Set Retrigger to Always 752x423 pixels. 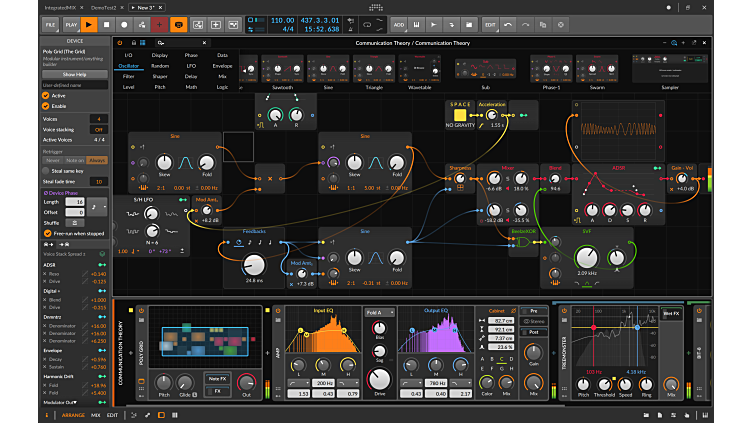point(97,161)
